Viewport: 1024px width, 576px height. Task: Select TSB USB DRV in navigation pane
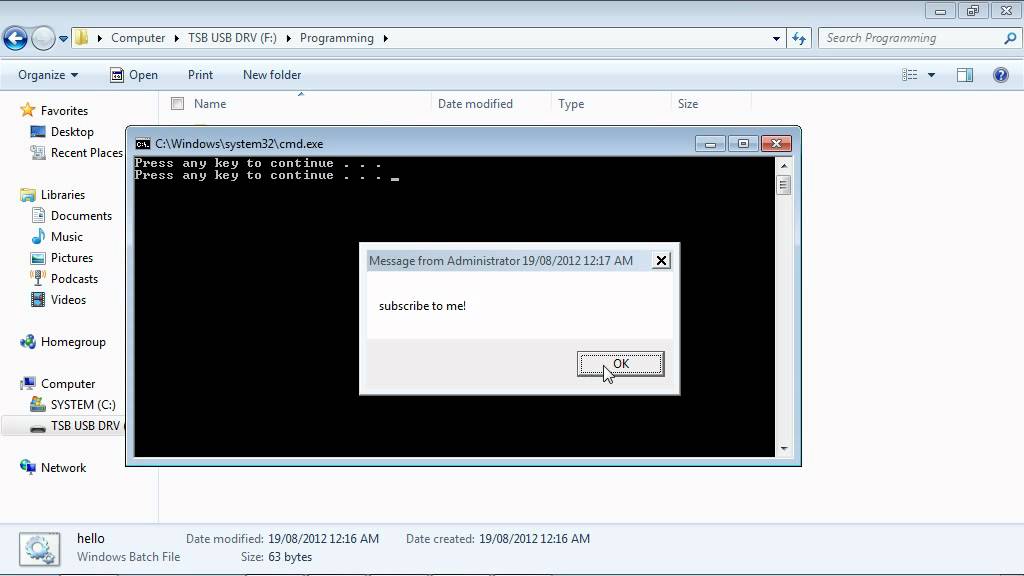tap(86, 426)
